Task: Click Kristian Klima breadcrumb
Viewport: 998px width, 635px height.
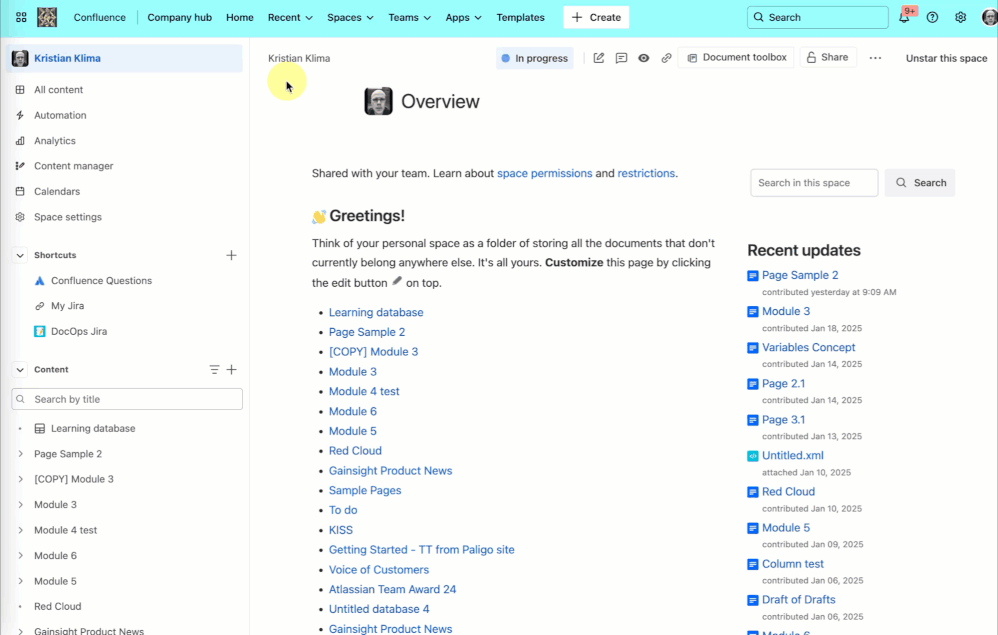Action: point(299,58)
